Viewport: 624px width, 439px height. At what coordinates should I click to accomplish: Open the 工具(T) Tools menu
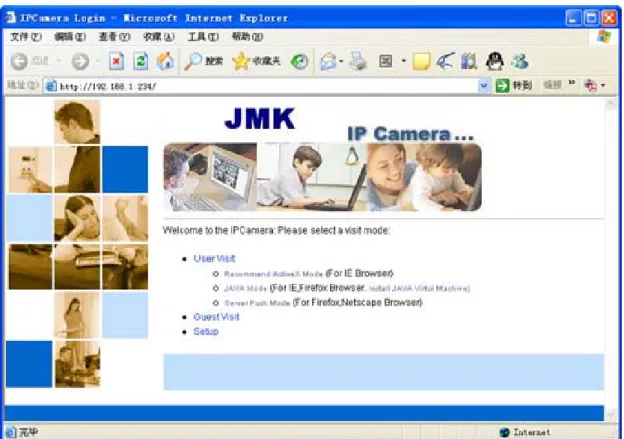(203, 37)
